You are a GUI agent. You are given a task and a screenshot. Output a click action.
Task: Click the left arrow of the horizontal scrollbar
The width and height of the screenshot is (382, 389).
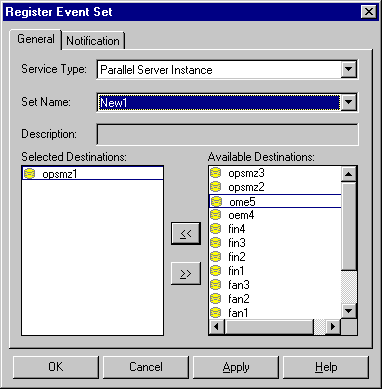(x=217, y=326)
